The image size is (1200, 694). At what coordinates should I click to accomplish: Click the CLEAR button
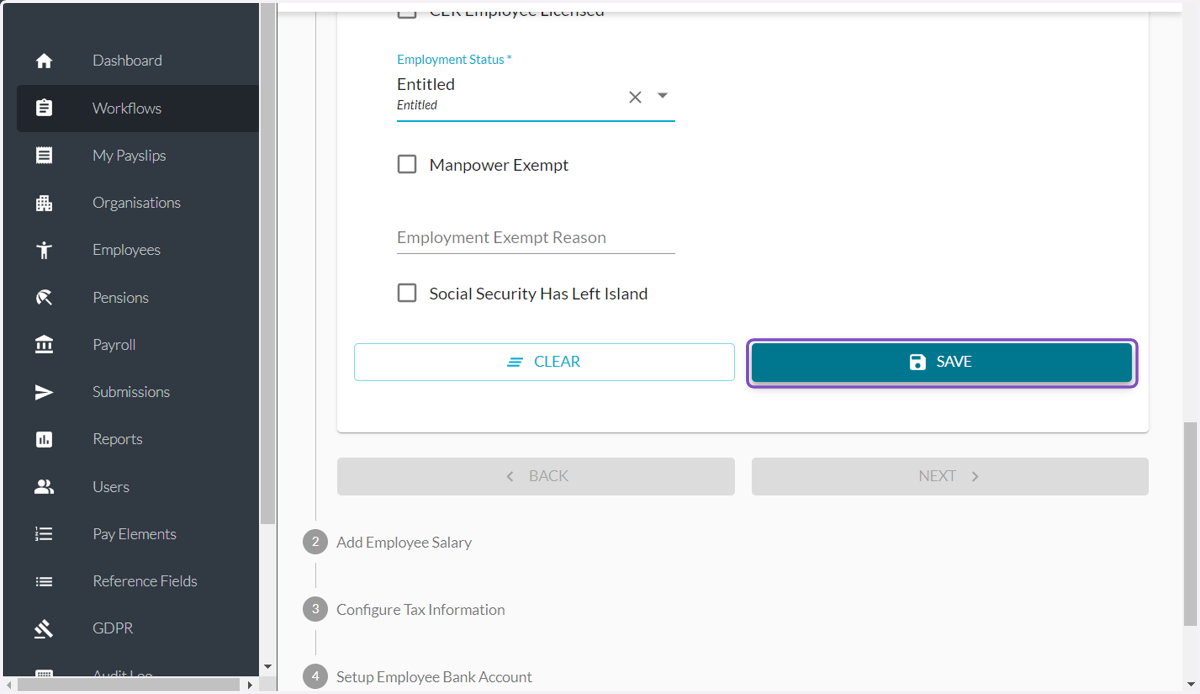(544, 362)
